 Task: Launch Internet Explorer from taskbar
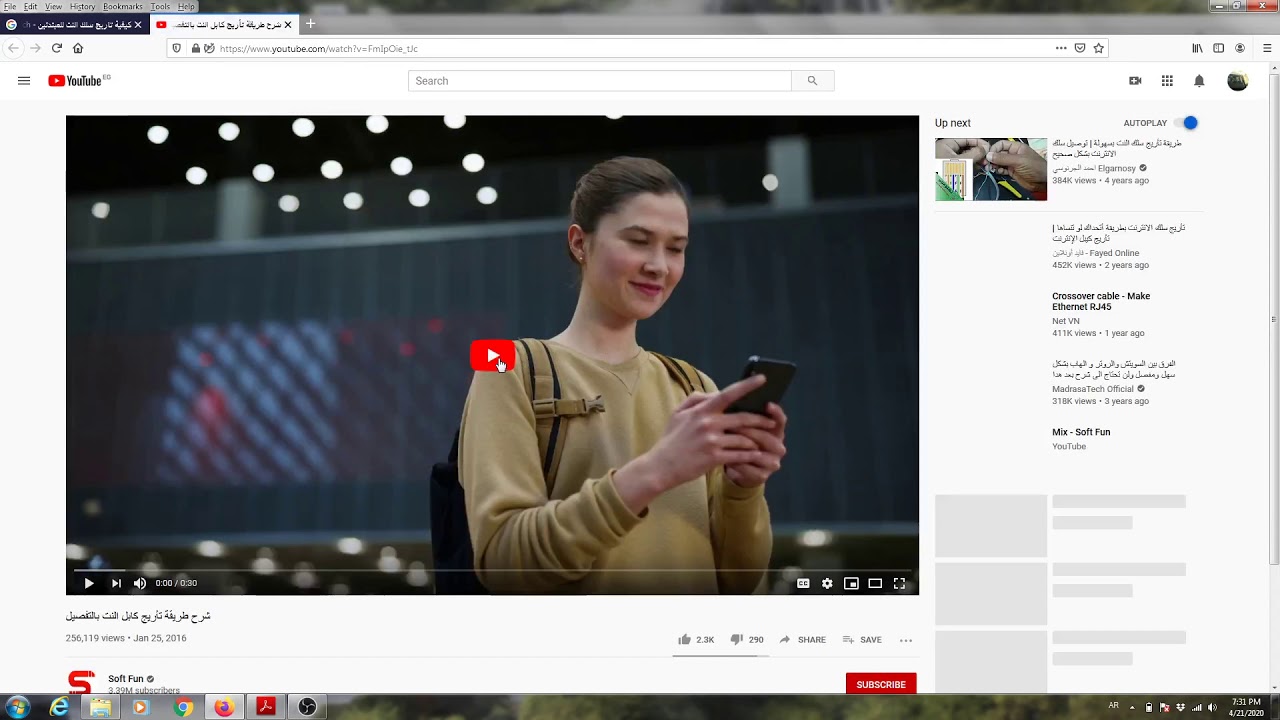point(60,707)
